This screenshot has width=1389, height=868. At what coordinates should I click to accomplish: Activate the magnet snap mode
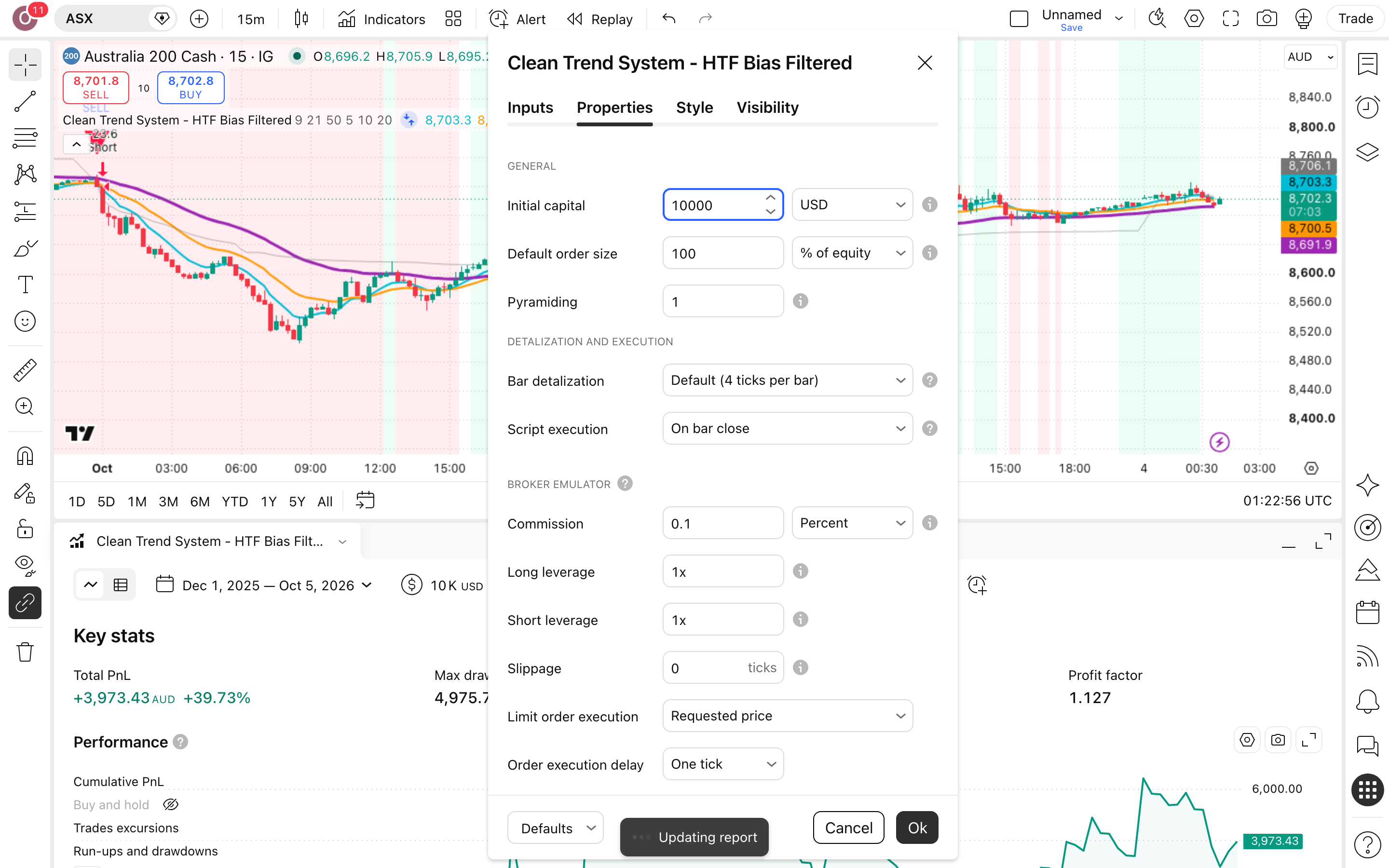[25, 456]
